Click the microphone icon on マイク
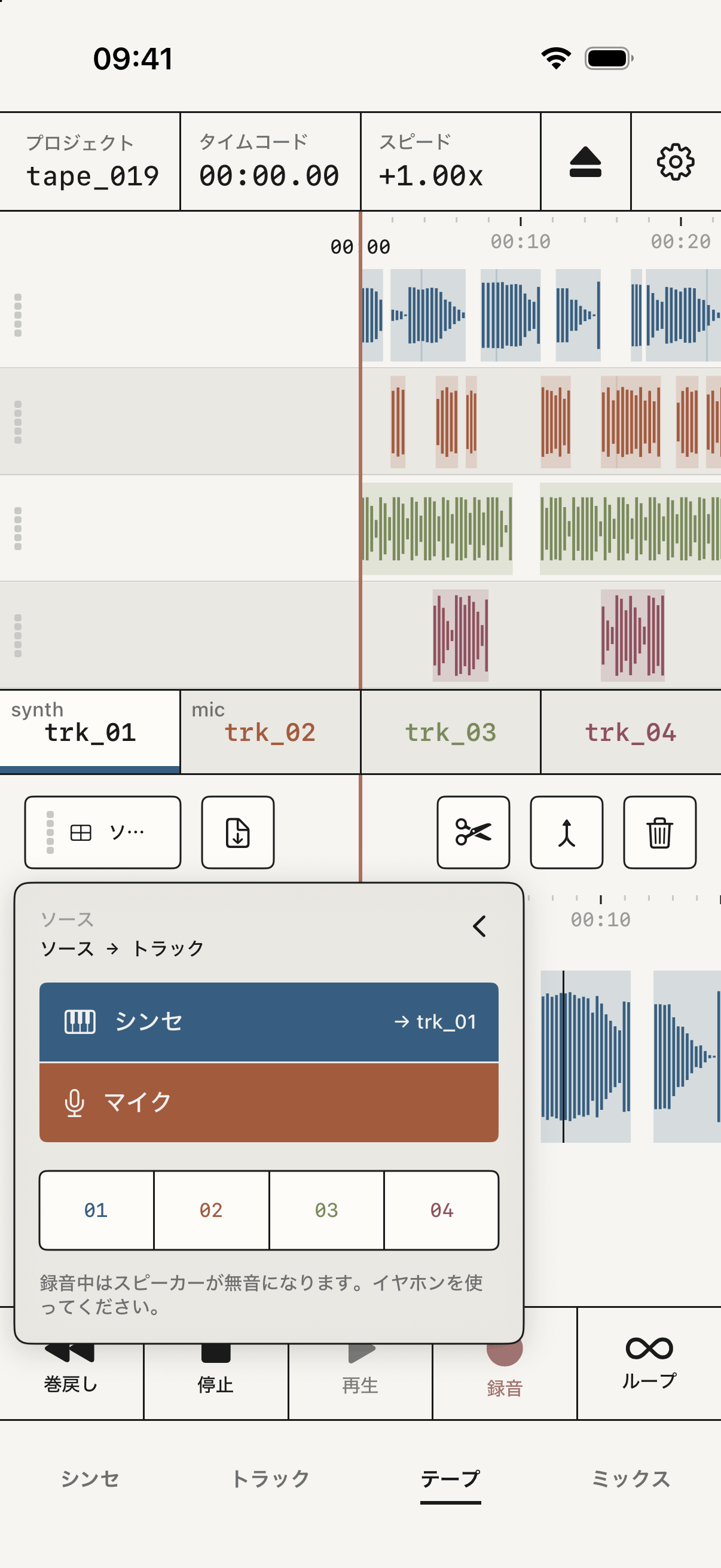 pos(74,1102)
